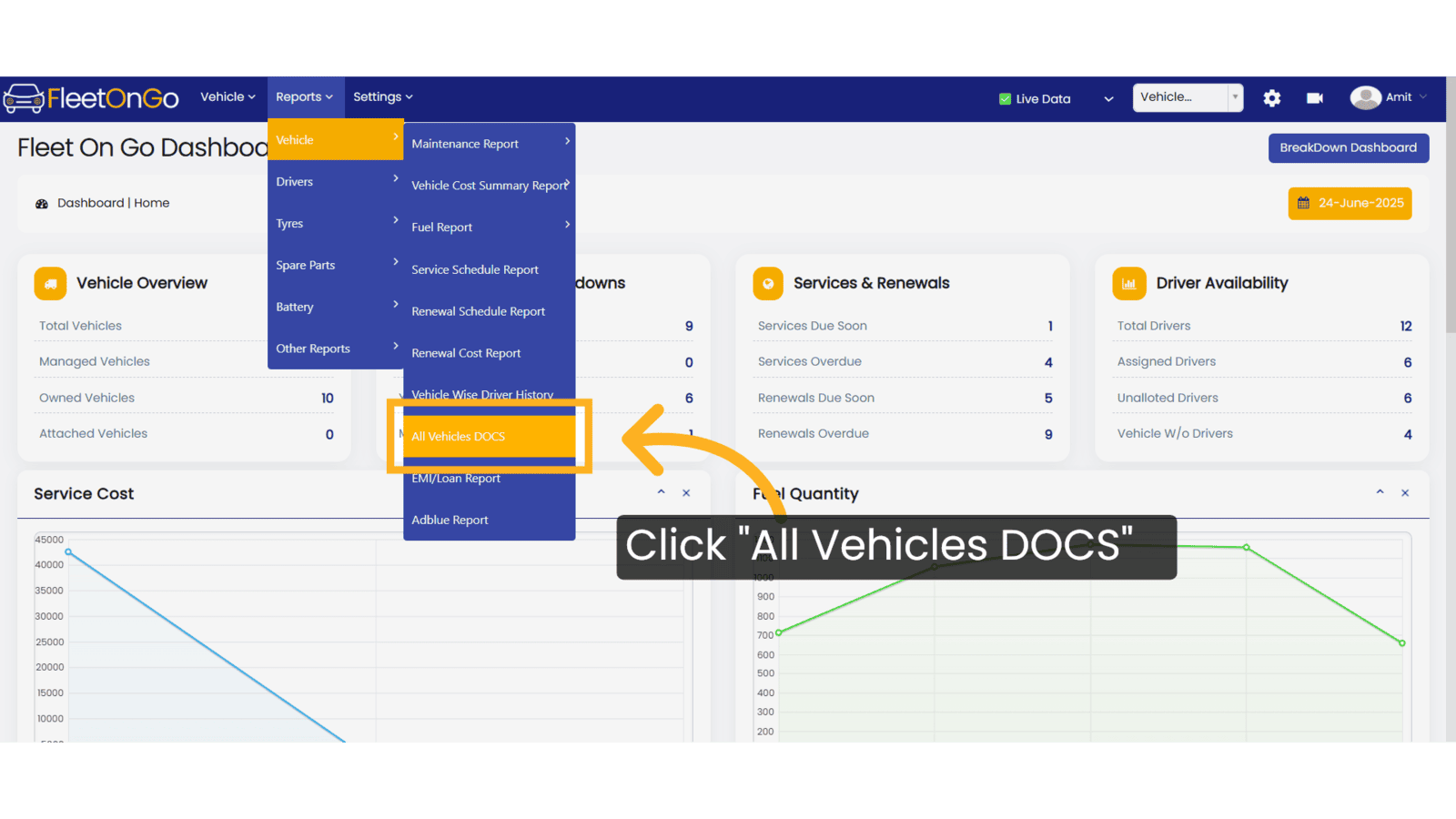The width and height of the screenshot is (1456, 819).
Task: Select the Tyres reports category
Action: pos(335,224)
